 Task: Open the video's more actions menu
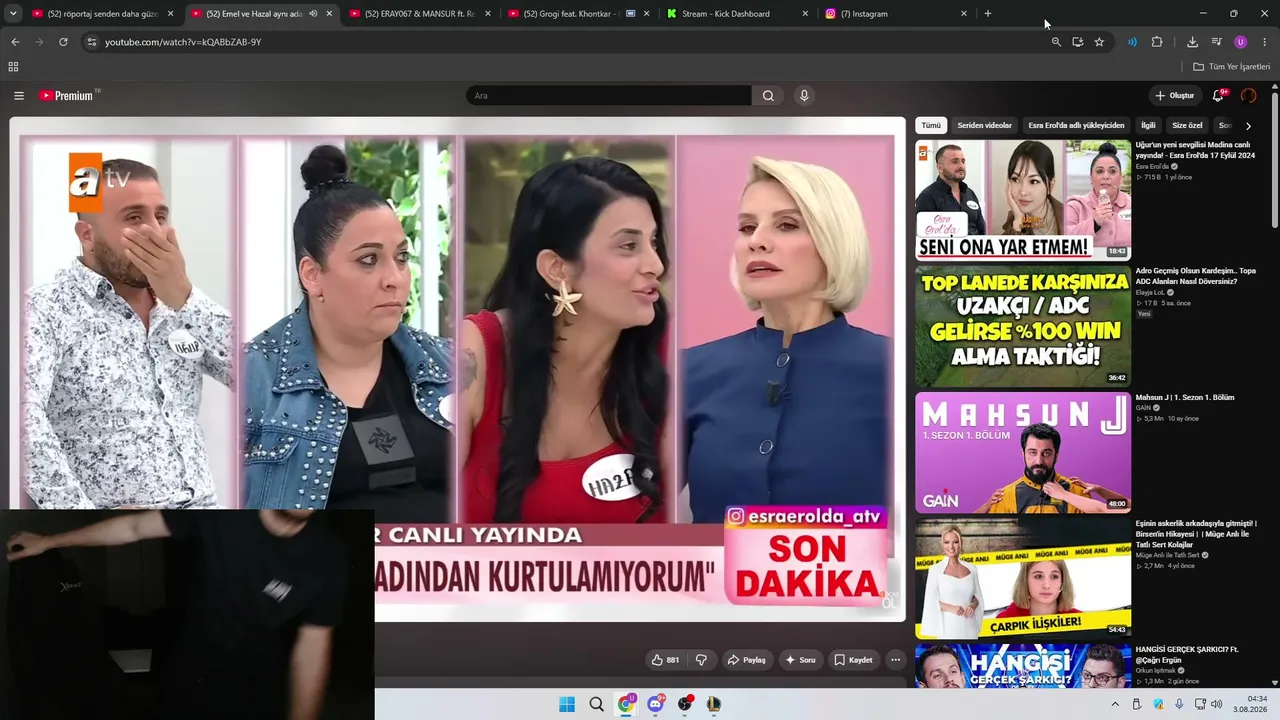click(896, 660)
